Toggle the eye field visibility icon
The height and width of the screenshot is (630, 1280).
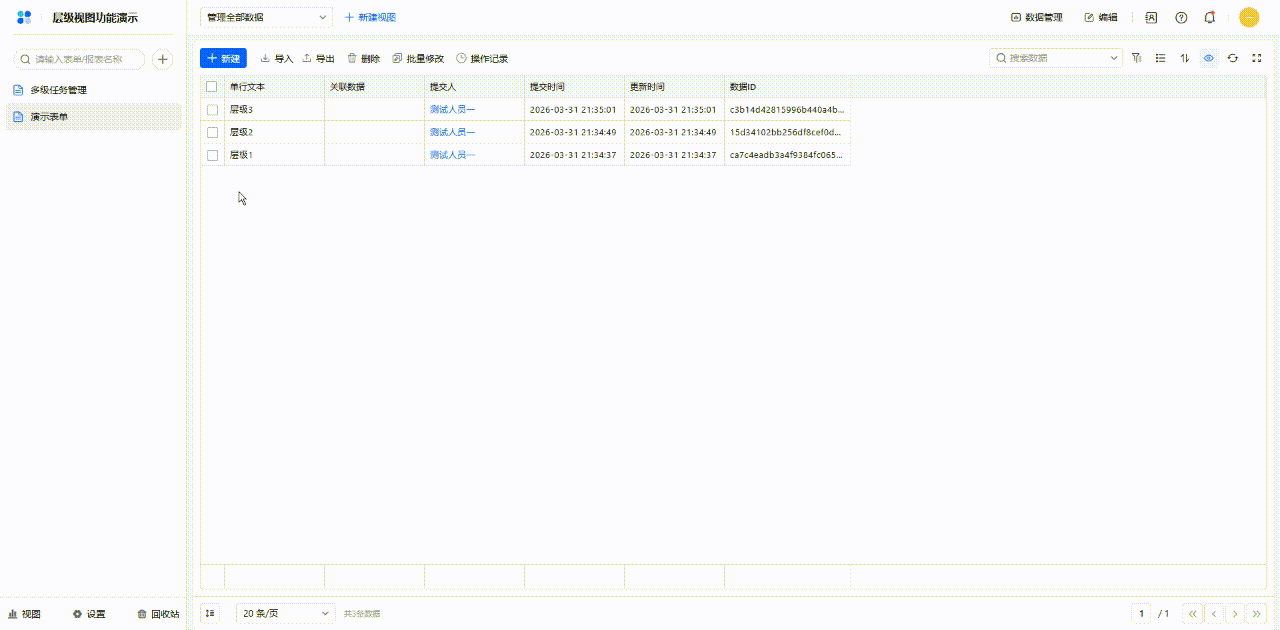(x=1209, y=58)
